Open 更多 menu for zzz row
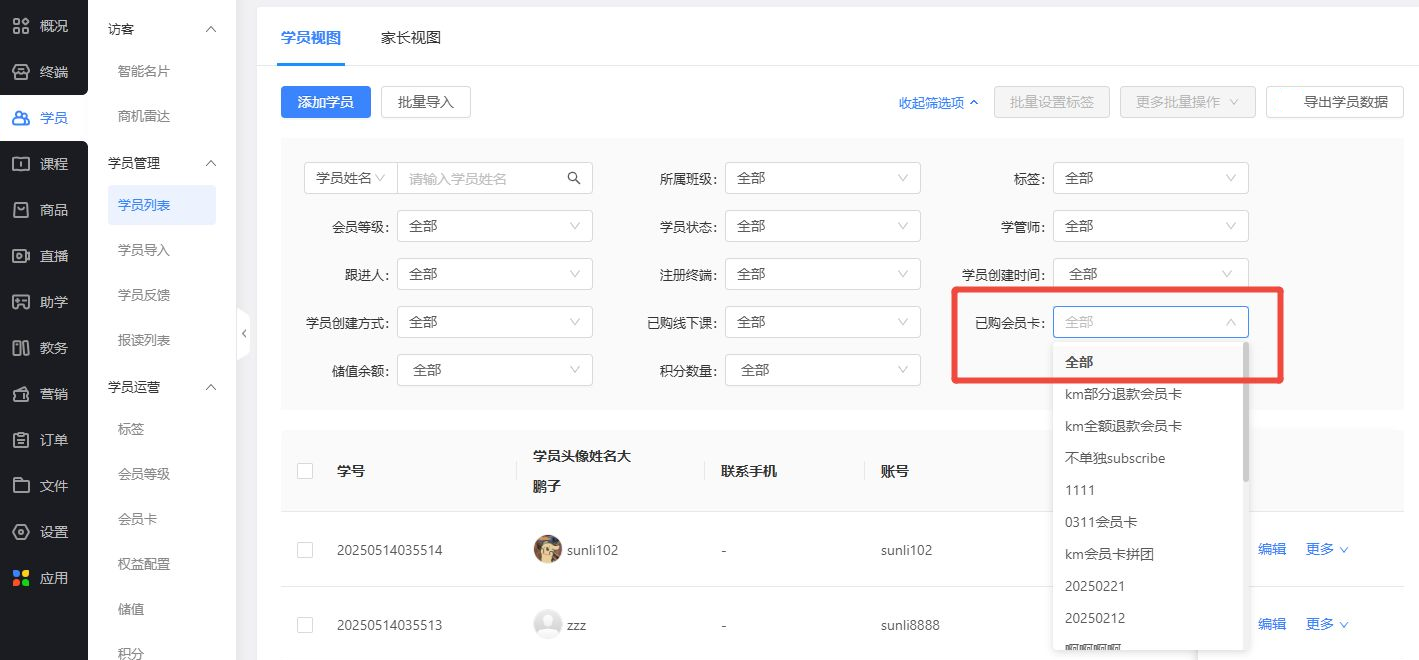 1327,624
